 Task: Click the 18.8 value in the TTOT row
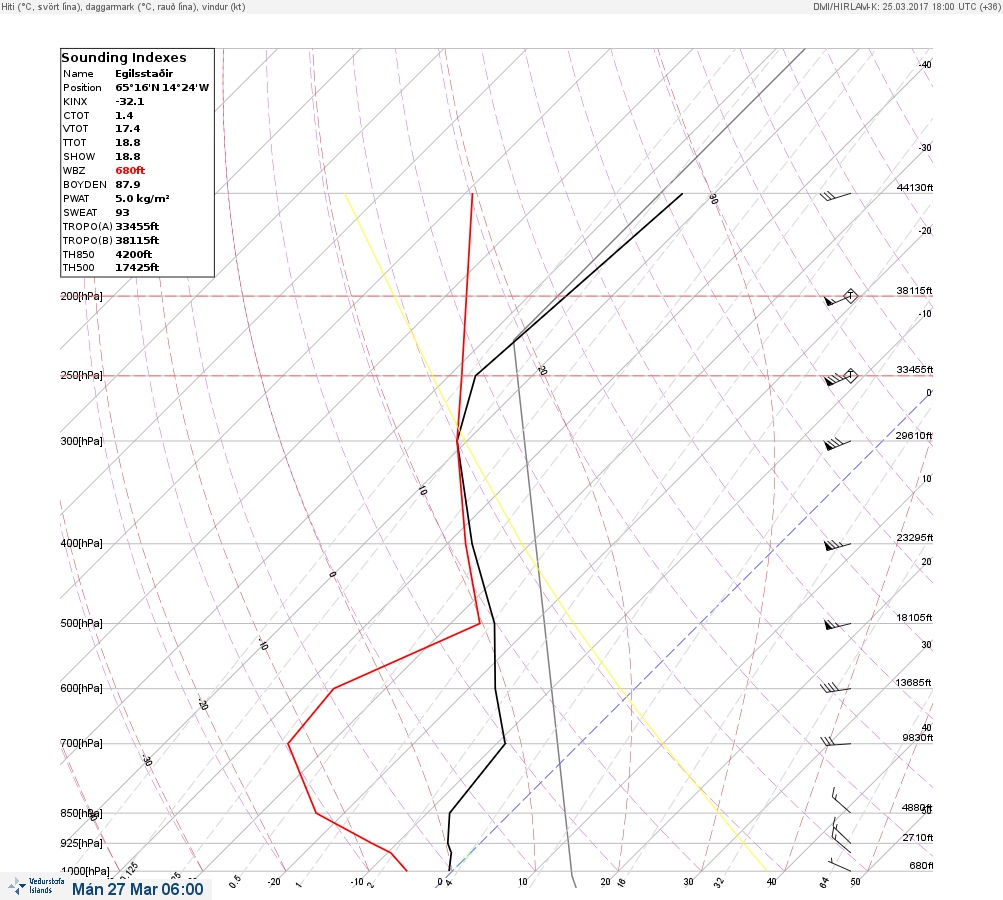[x=127, y=143]
